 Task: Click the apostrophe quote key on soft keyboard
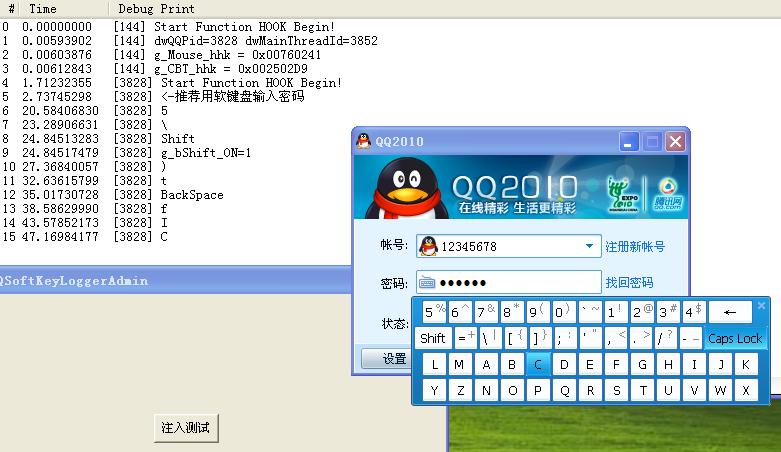point(590,338)
